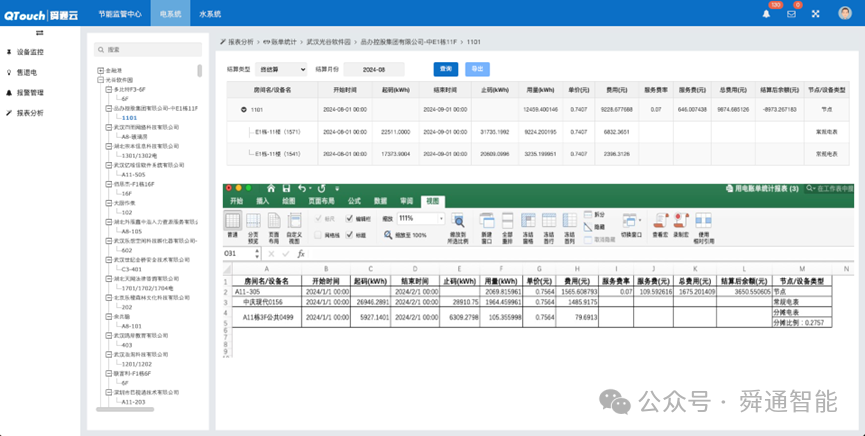Image resolution: width=865 pixels, height=436 pixels.
Task: Click the fx insert function icon
Action: [301, 254]
